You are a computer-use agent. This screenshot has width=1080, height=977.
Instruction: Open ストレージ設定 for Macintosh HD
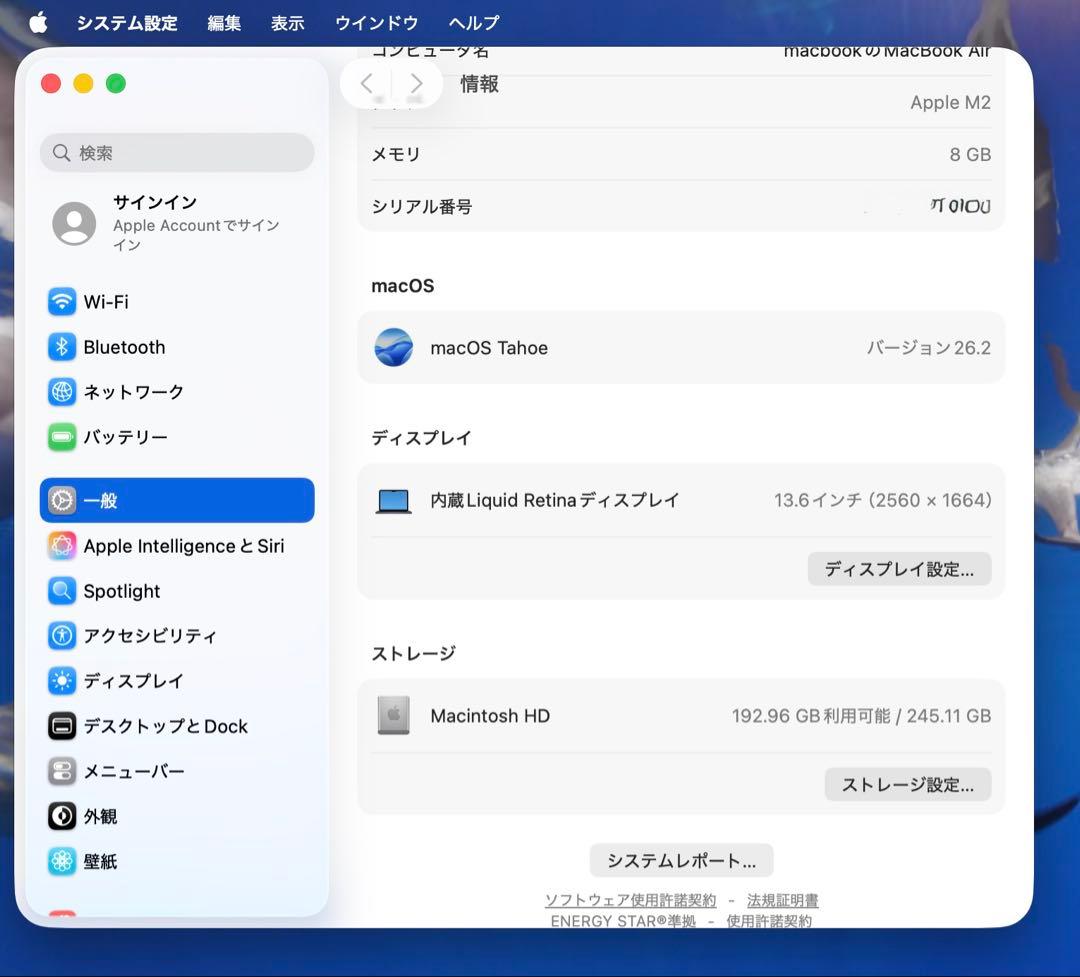(x=906, y=784)
